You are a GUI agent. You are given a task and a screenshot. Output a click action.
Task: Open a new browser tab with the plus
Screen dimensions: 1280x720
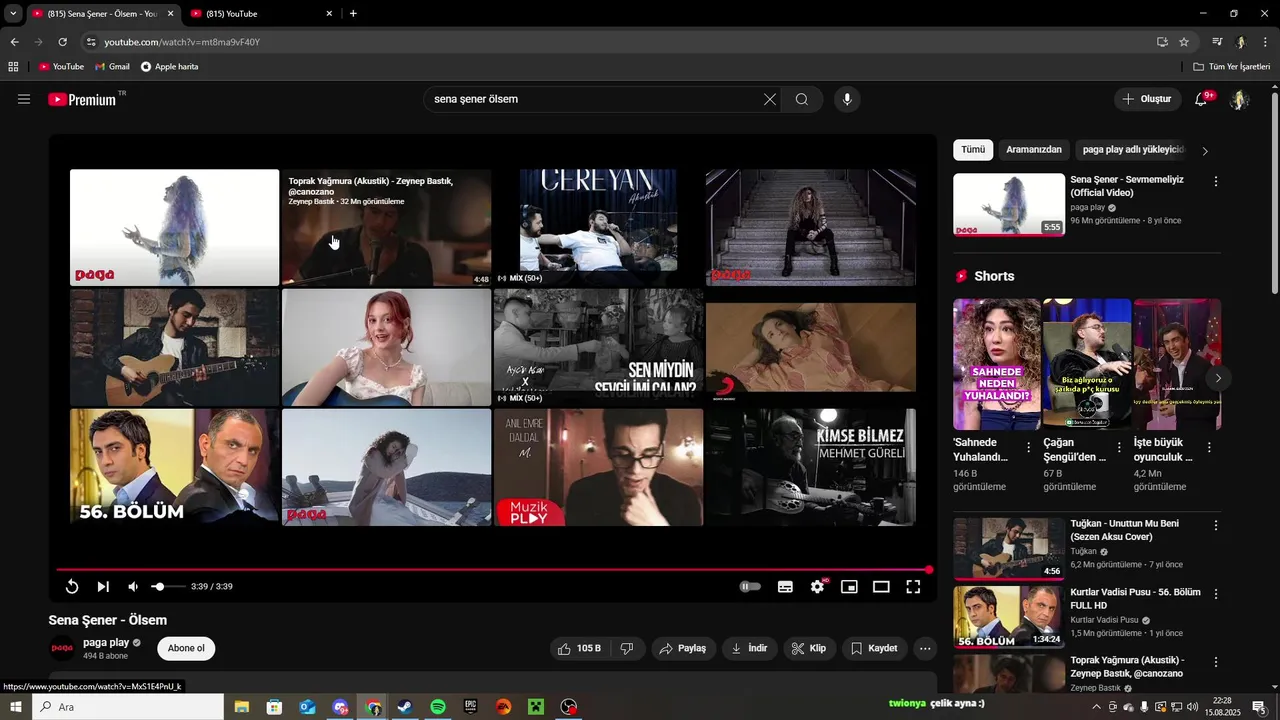tap(353, 14)
